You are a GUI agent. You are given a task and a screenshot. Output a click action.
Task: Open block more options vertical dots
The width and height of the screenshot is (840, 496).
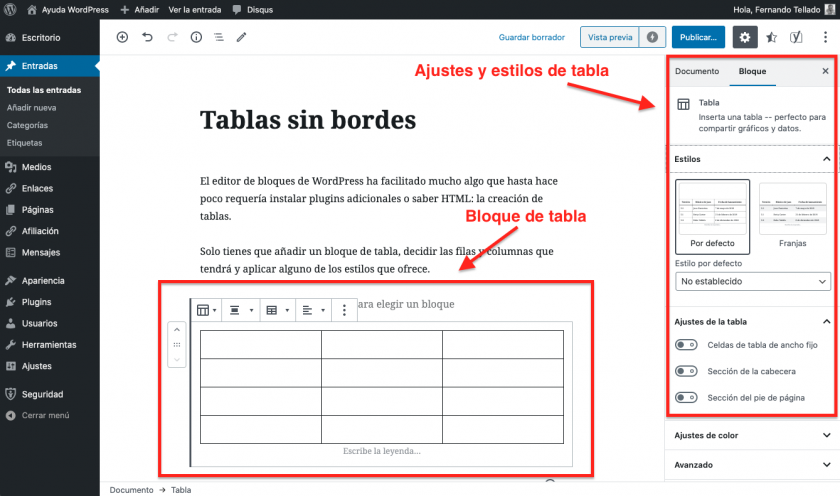[344, 310]
